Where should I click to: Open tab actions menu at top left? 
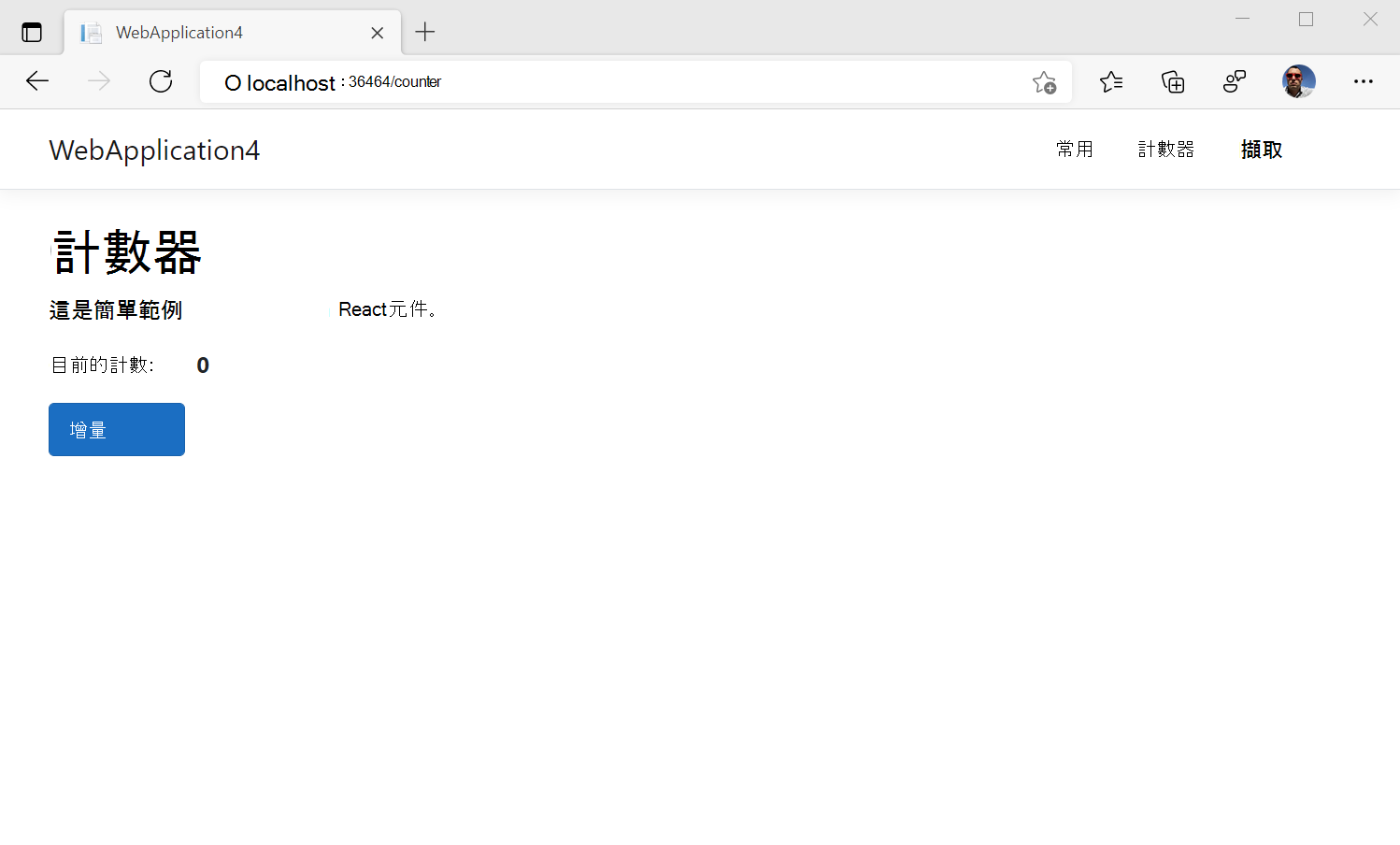(32, 31)
